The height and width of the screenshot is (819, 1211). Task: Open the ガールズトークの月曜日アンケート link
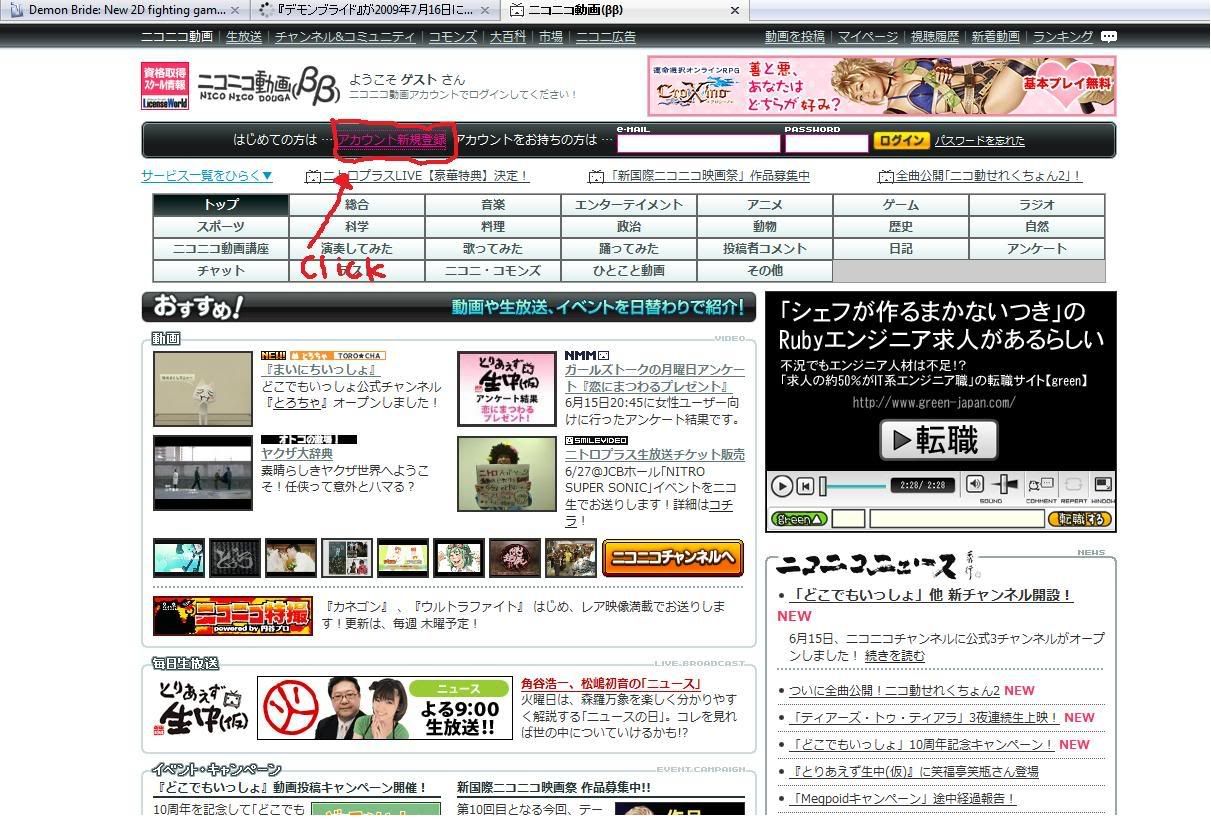655,378
